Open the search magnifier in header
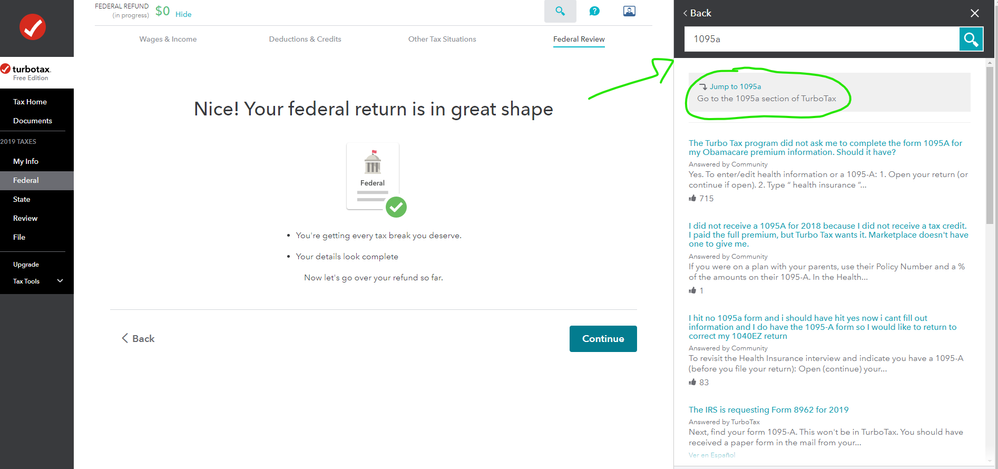 tap(560, 11)
